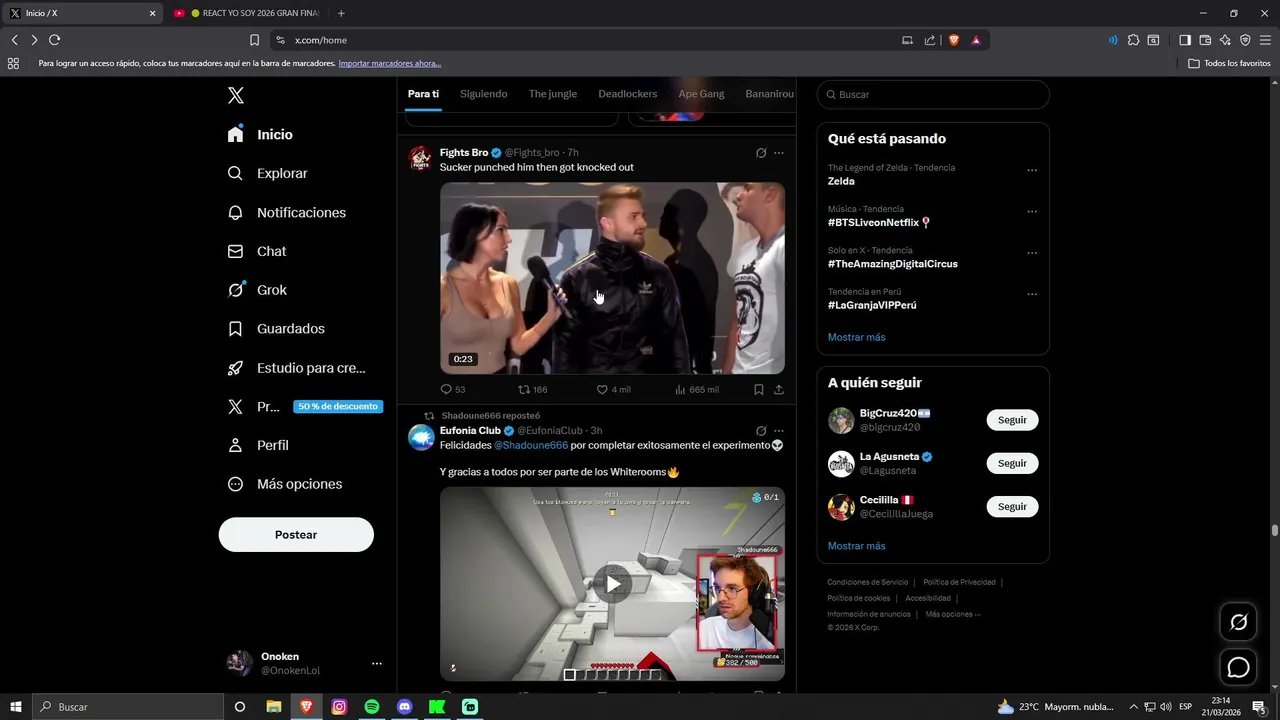Open a new browser tab

pos(341,13)
